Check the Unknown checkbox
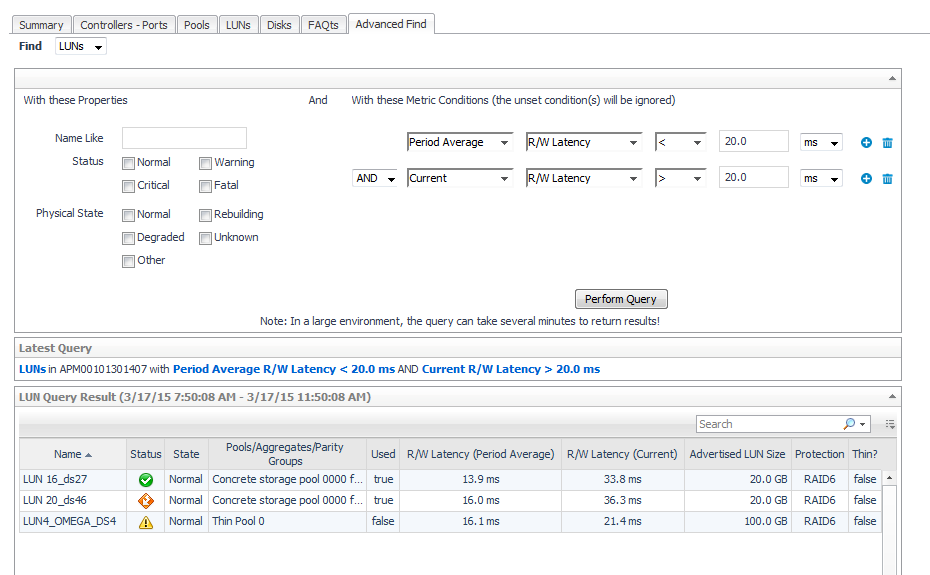 (x=205, y=238)
